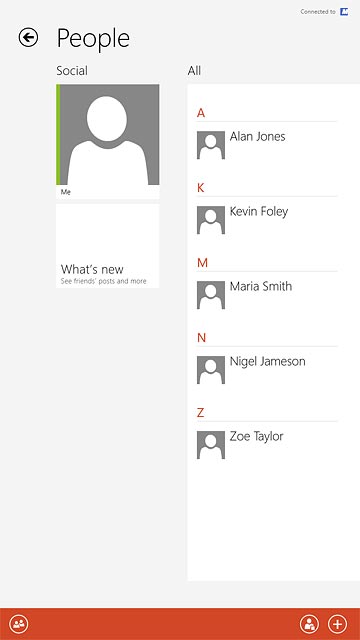Go back using the arrow button
Image resolution: width=360 pixels, height=640 pixels.
click(28, 38)
